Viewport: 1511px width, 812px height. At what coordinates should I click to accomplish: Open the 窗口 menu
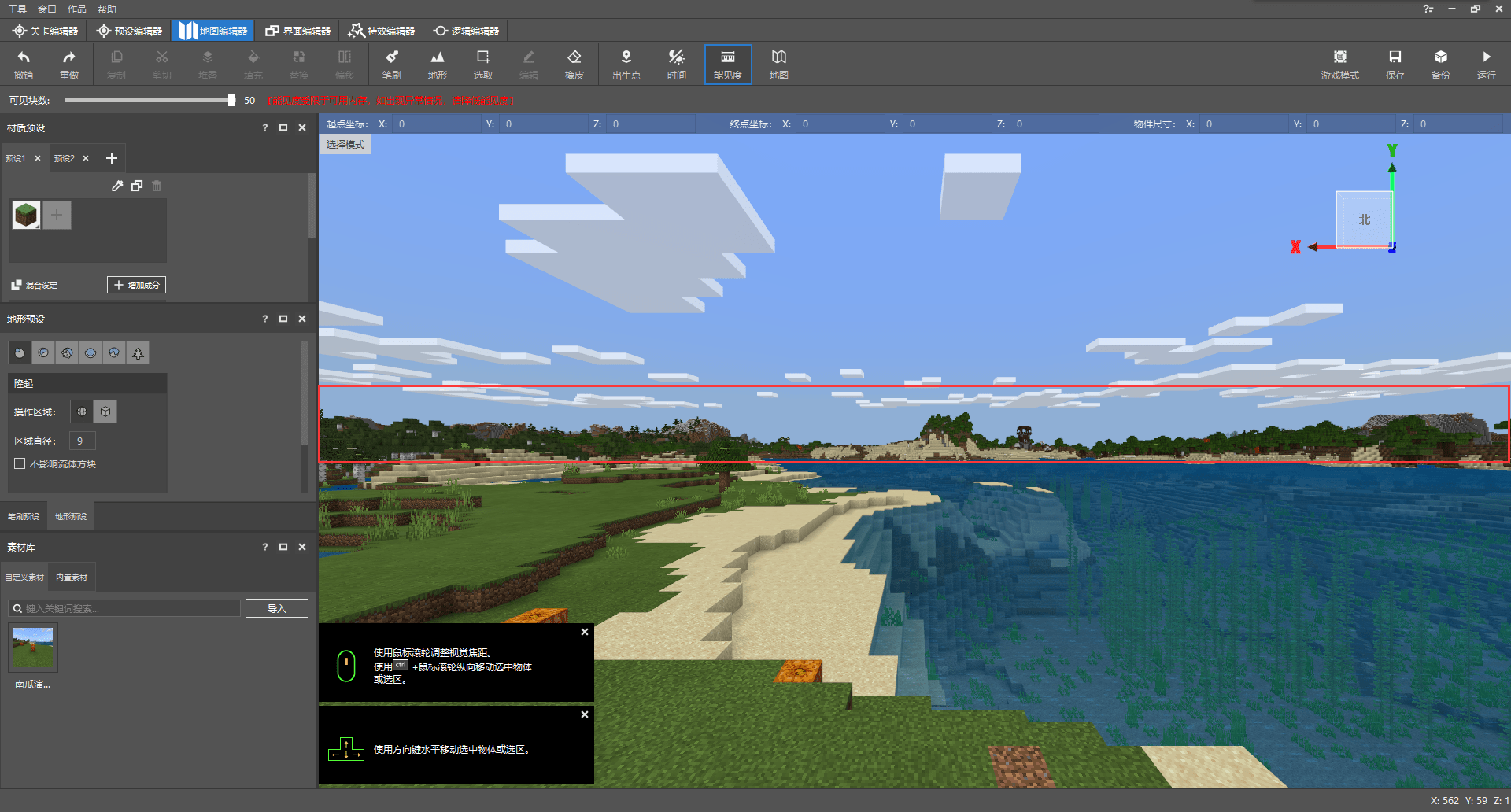tap(47, 9)
